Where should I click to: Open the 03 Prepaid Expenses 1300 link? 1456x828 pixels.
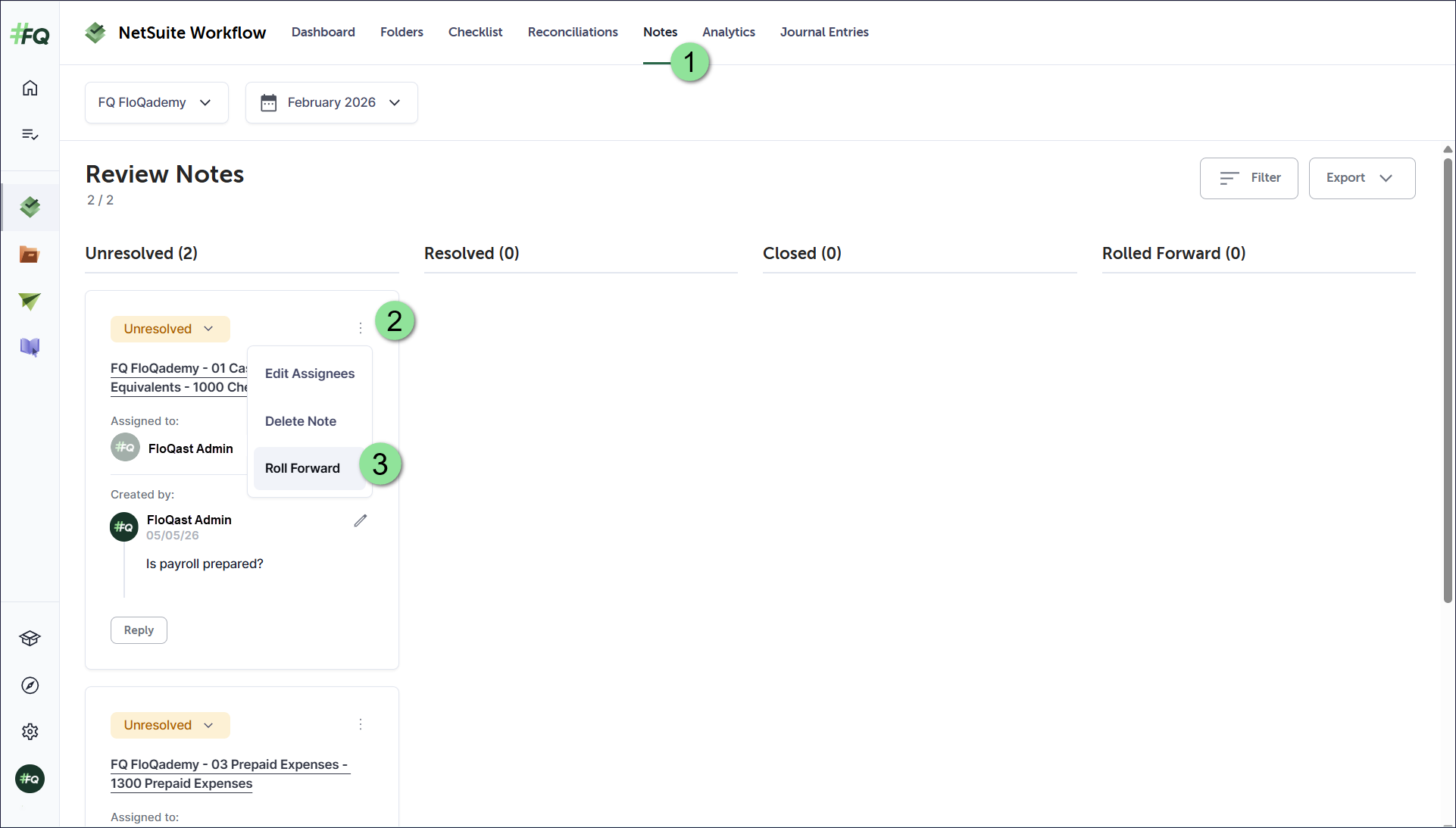[230, 773]
